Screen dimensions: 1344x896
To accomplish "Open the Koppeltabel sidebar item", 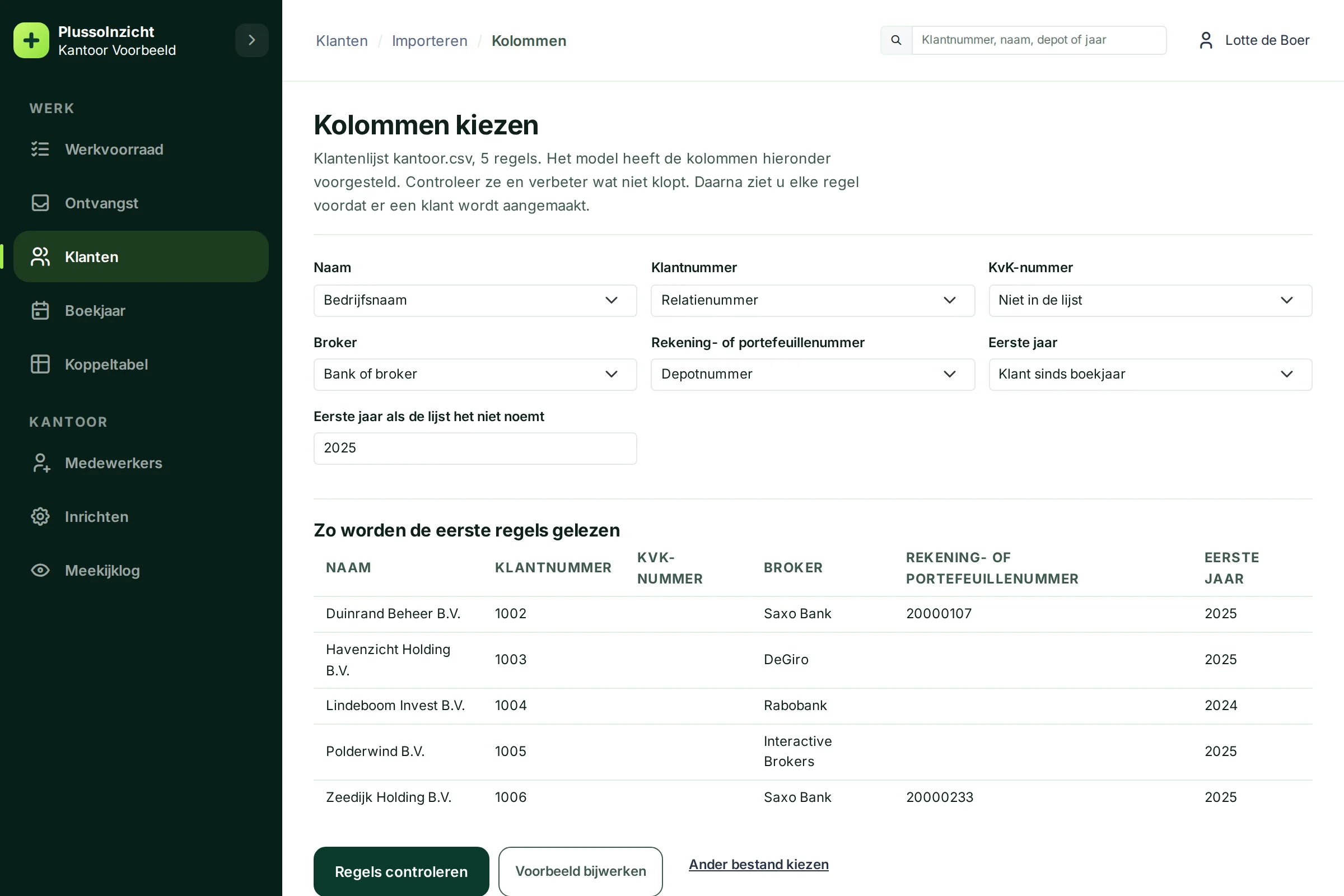I will (x=141, y=364).
